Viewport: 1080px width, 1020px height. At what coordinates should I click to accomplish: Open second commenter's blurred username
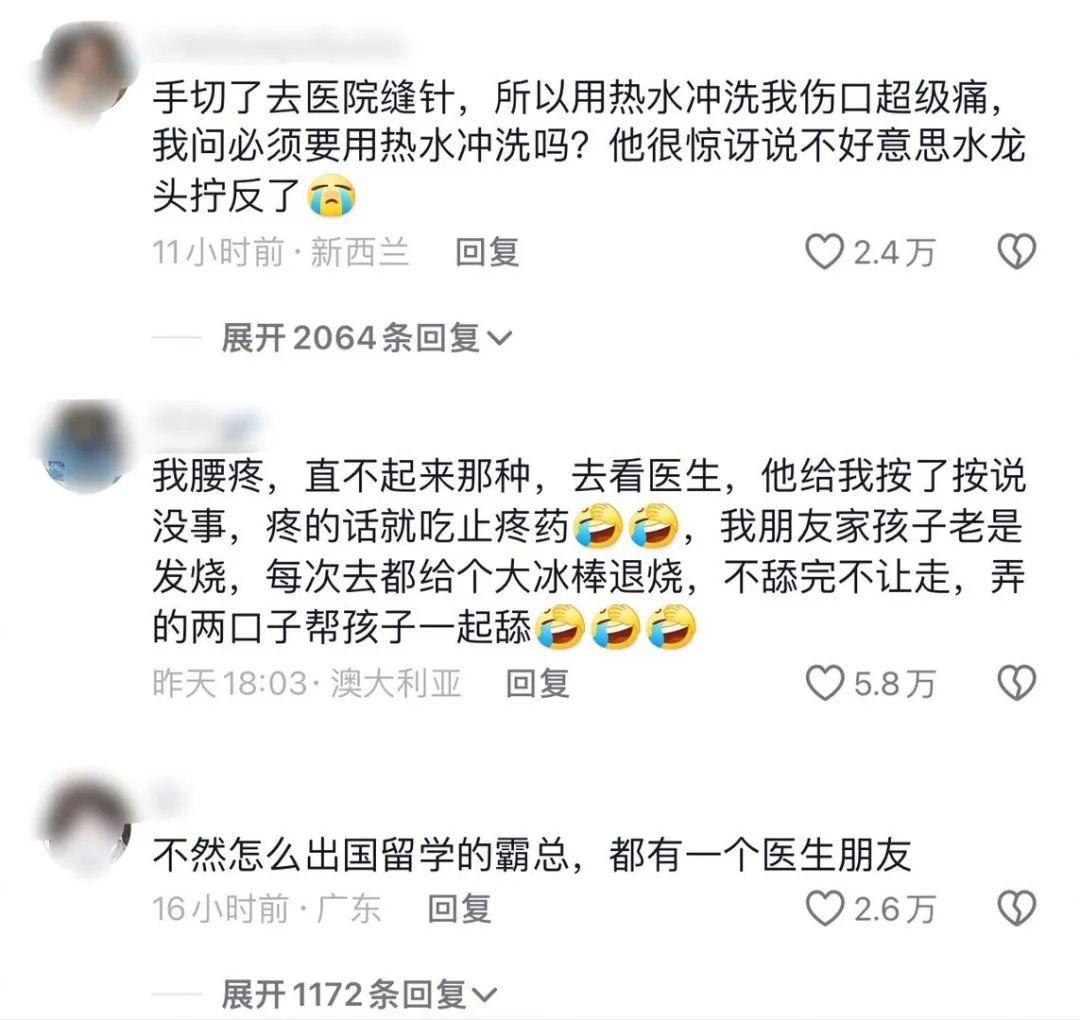(x=205, y=423)
